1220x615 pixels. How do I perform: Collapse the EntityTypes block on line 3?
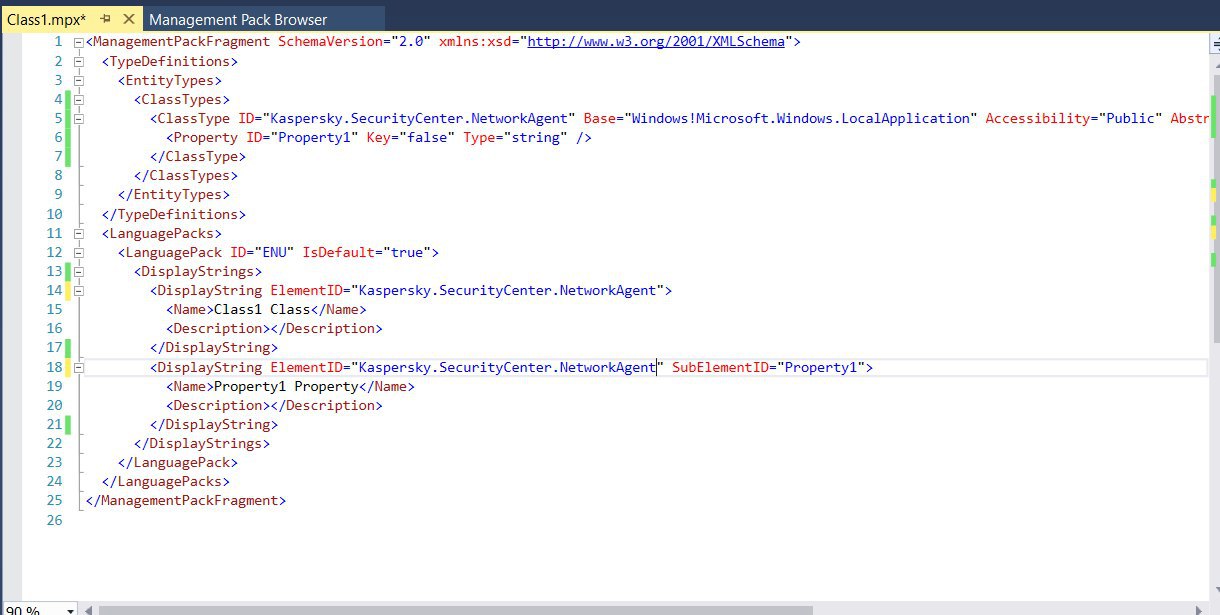tap(79, 80)
